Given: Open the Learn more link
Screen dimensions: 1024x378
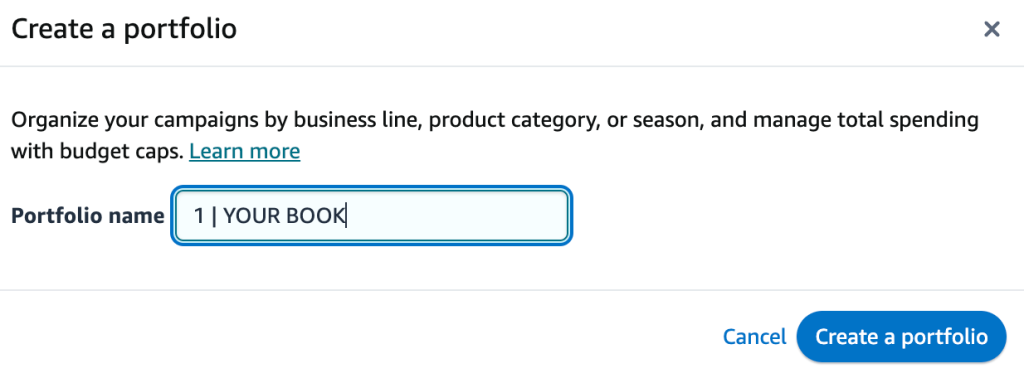Looking at the screenshot, I should click(x=244, y=151).
